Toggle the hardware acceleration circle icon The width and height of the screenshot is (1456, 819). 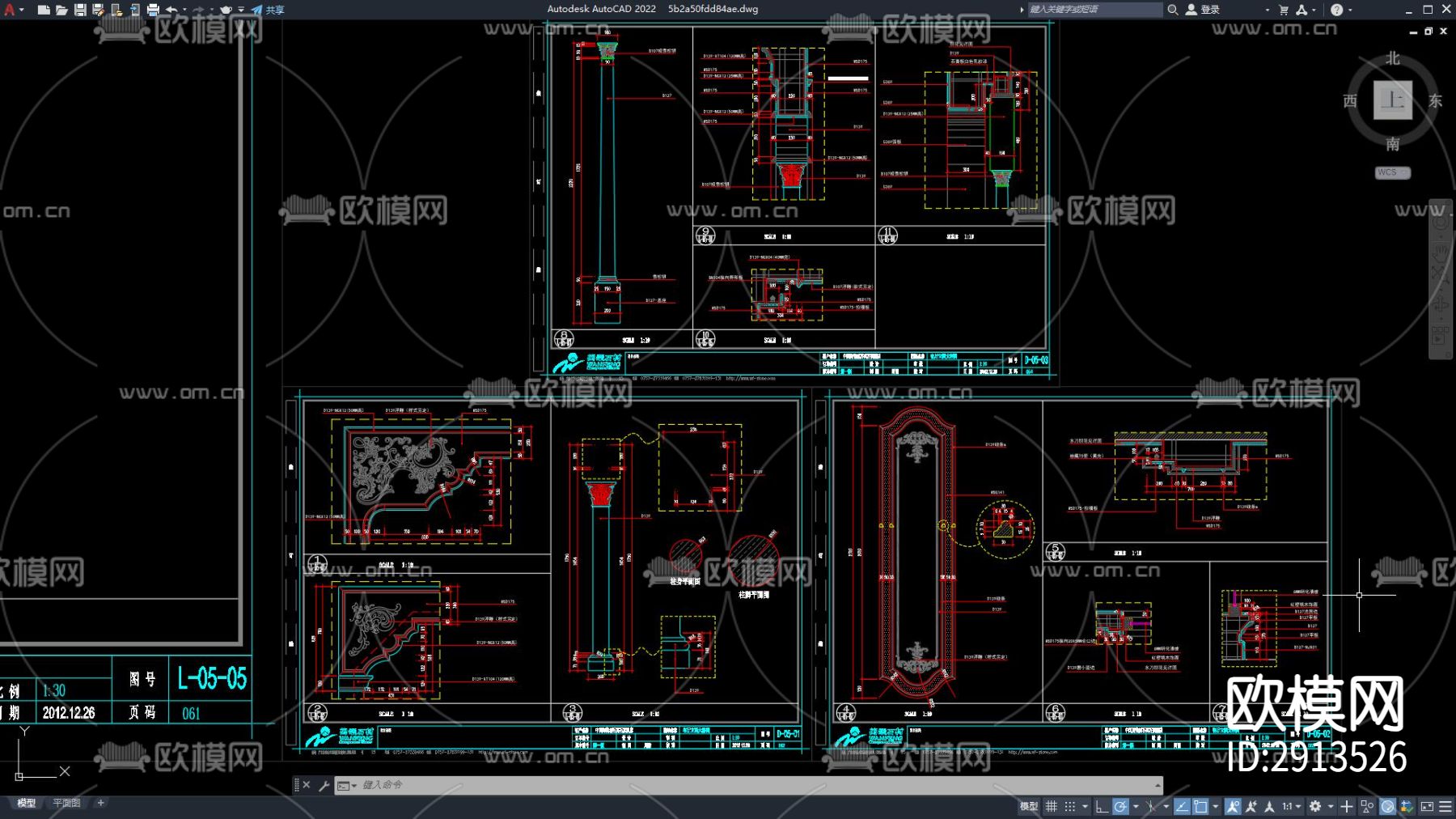click(x=1388, y=807)
